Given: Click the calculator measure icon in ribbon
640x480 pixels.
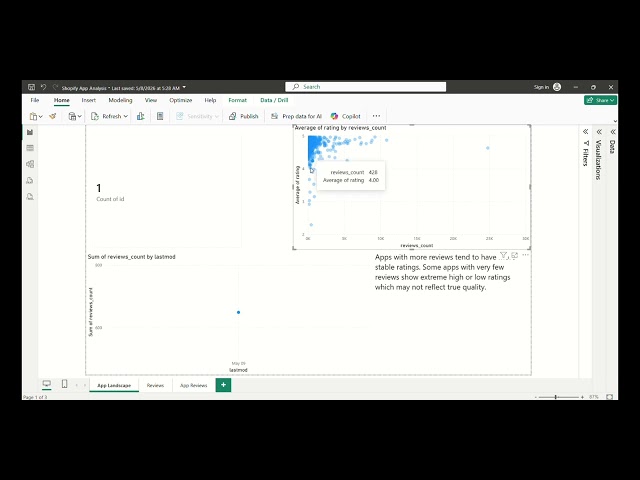Looking at the screenshot, I should pyautogui.click(x=160, y=116).
